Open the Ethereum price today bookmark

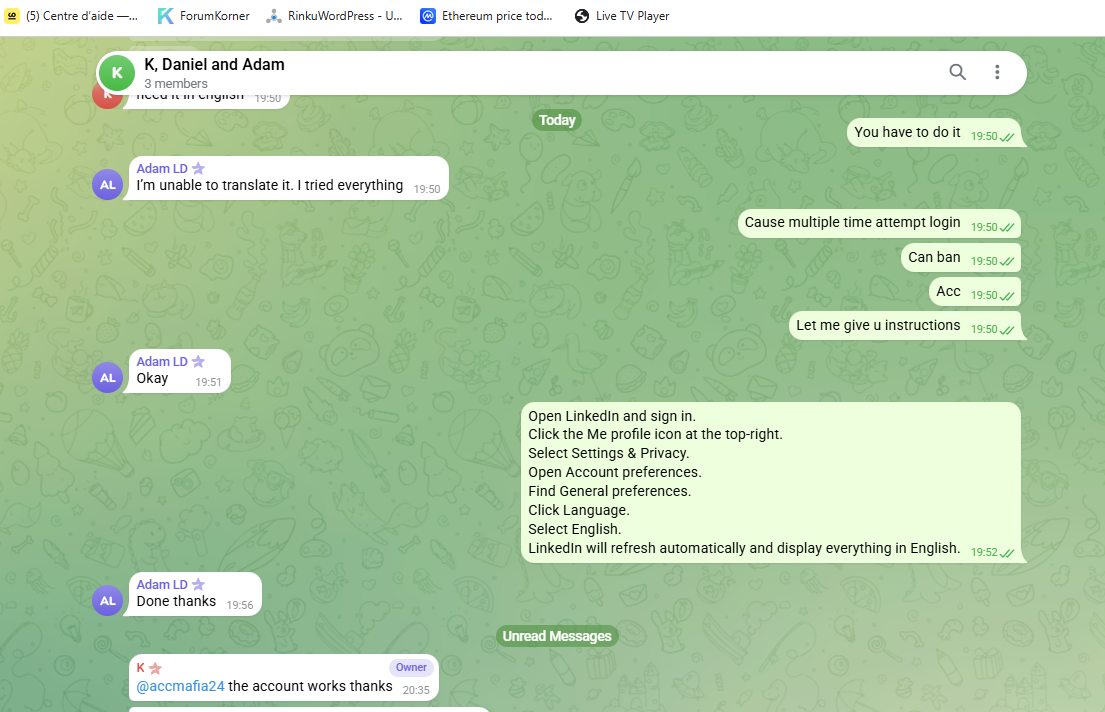[x=486, y=16]
